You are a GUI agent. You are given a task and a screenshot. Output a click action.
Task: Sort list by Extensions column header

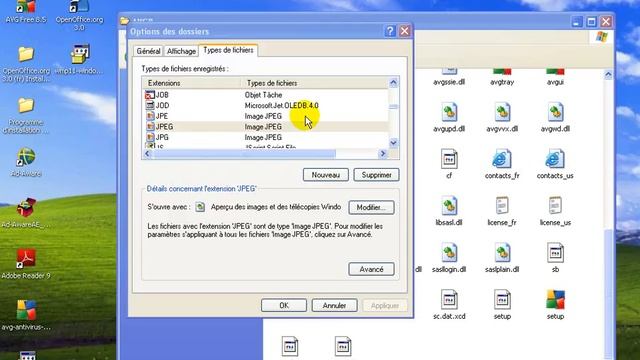(x=192, y=83)
